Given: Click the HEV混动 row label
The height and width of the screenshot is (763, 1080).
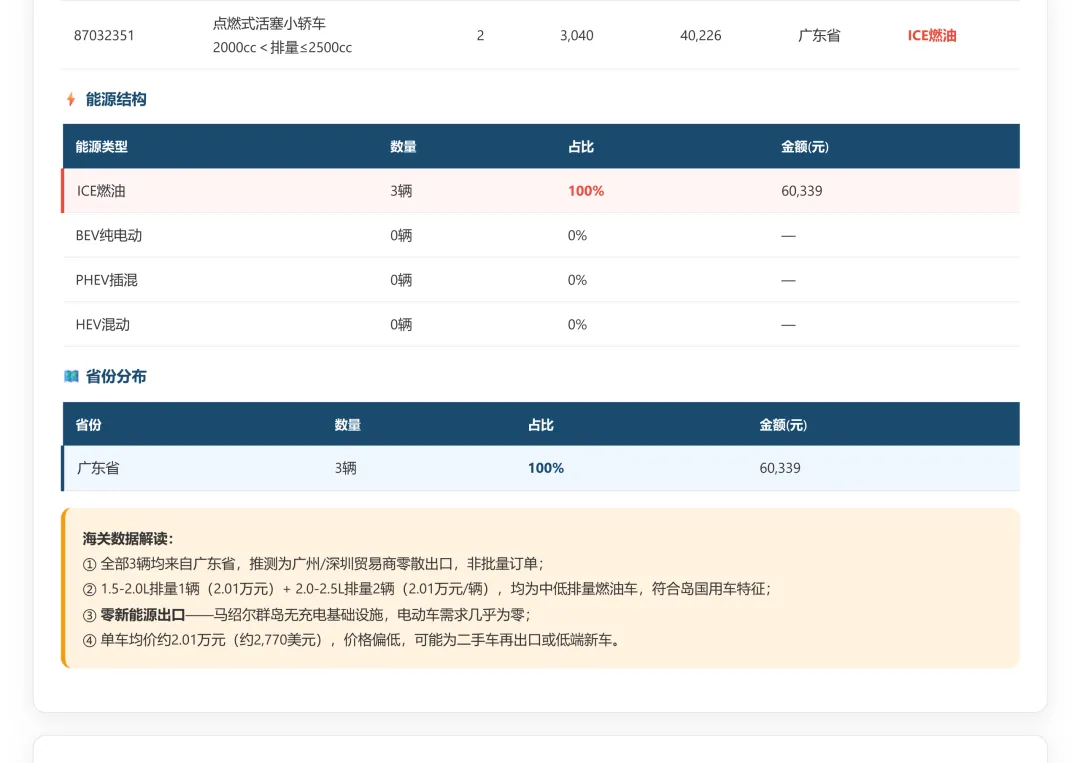Looking at the screenshot, I should 103,324.
